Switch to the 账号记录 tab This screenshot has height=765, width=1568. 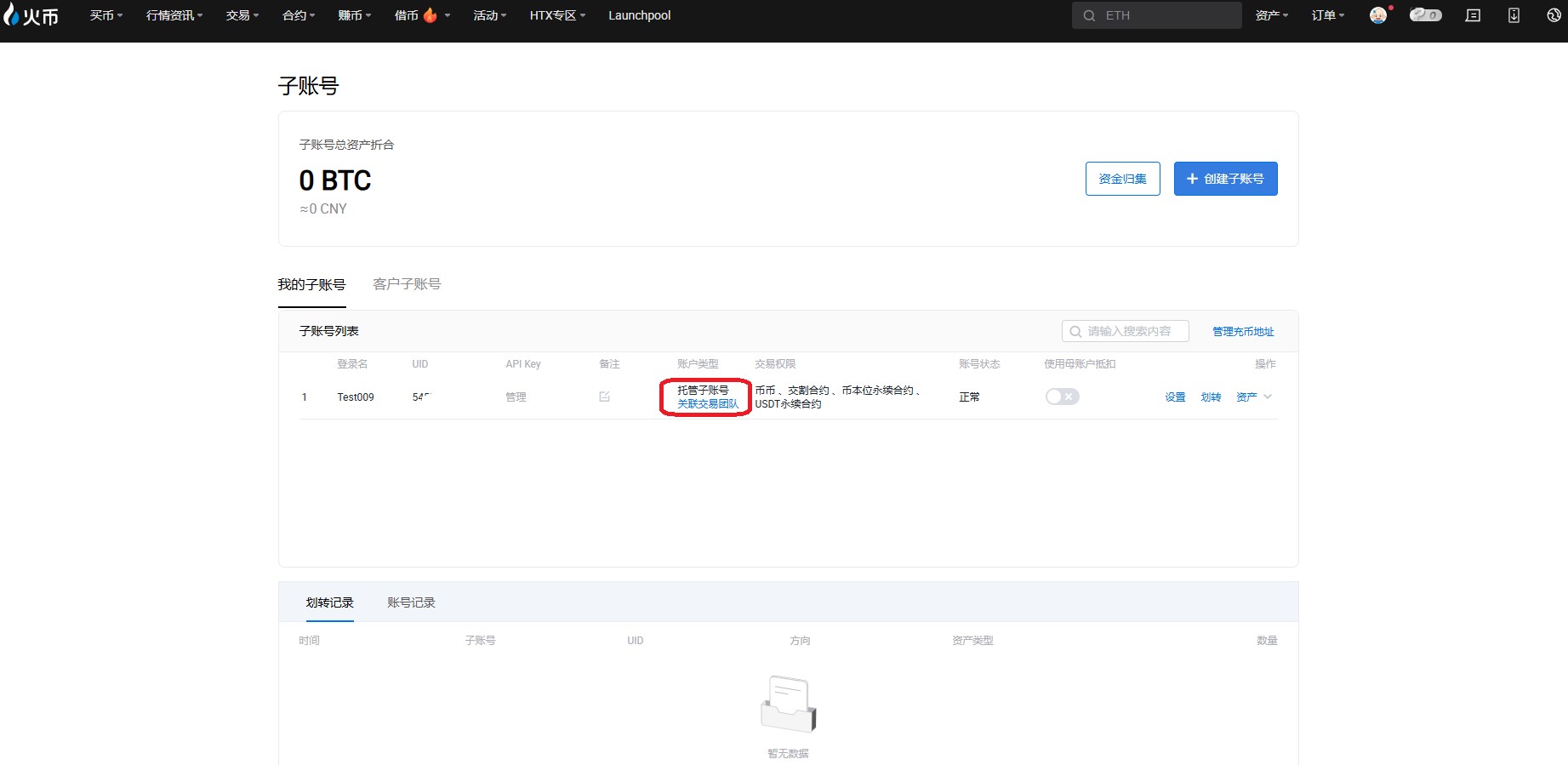[411, 602]
